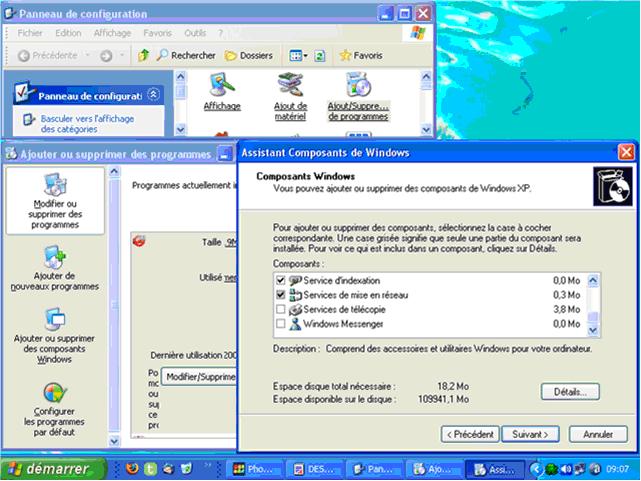Toggle the Windows Messenger checkbox
The image size is (641, 481).
pos(280,324)
